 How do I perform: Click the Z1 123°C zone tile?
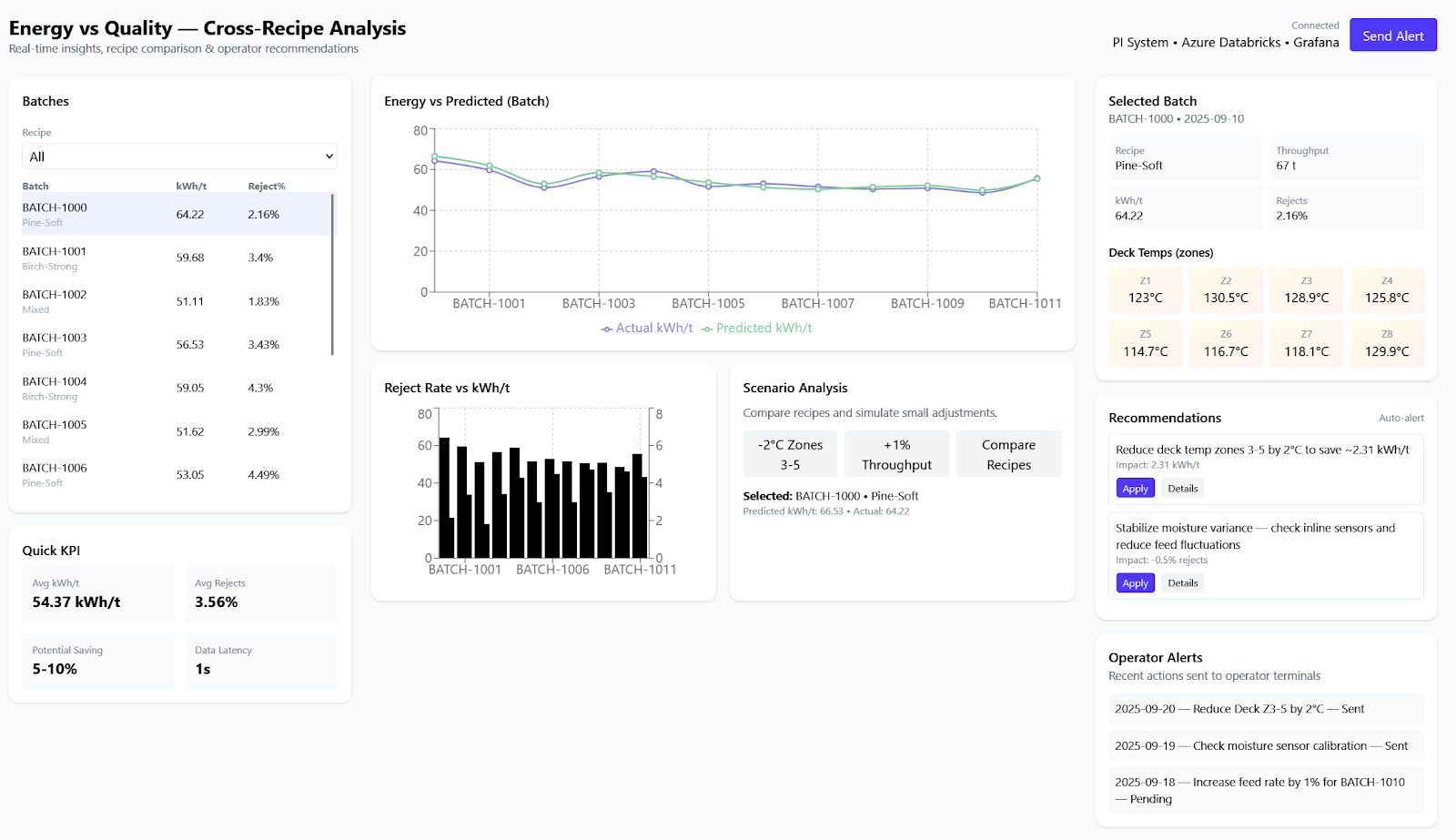point(1146,290)
